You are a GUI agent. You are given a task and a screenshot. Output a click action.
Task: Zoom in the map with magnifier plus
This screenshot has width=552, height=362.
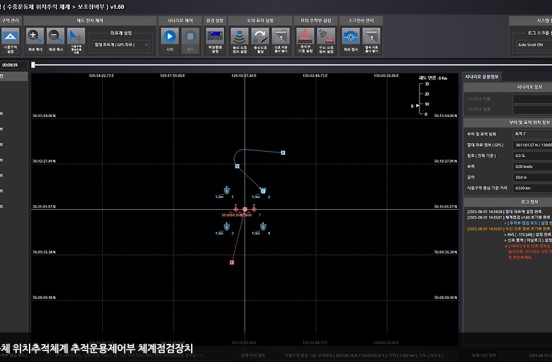35,36
